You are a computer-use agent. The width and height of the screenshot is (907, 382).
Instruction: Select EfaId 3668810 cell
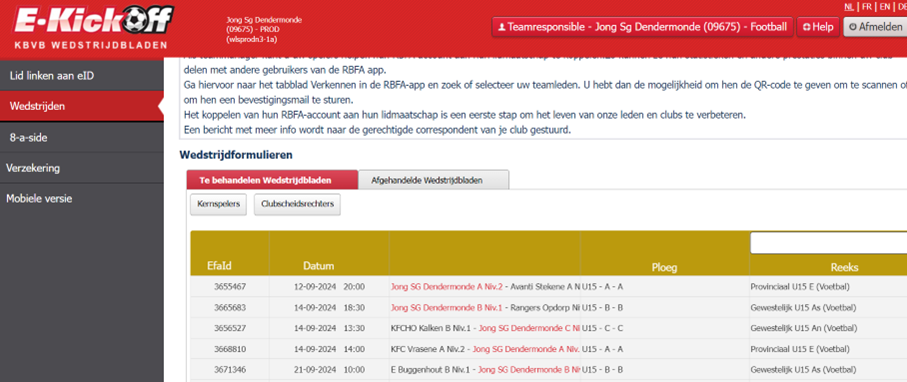click(x=230, y=348)
